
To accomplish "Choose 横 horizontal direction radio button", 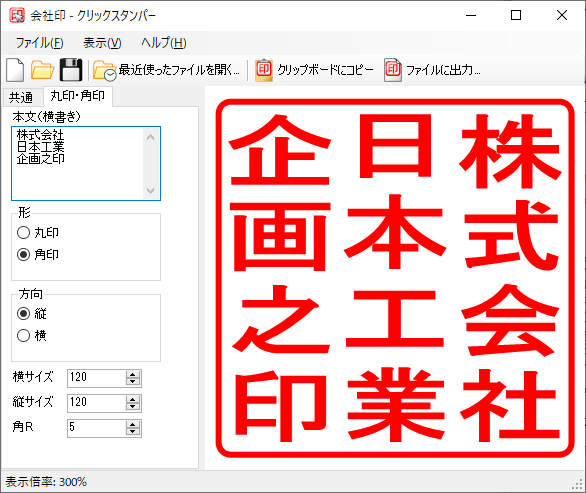I will tap(23, 335).
